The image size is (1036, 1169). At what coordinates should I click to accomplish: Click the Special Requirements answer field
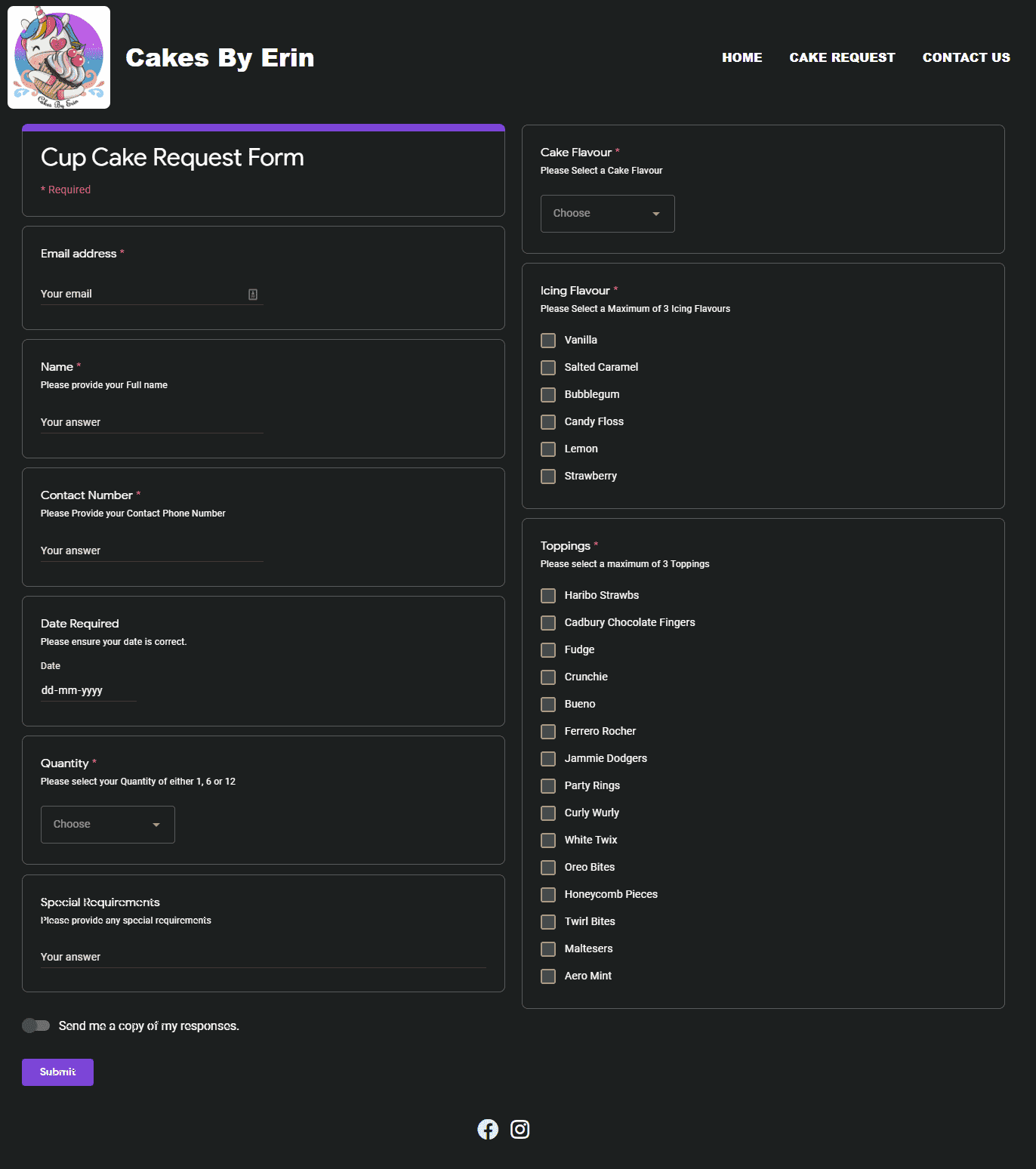263,957
